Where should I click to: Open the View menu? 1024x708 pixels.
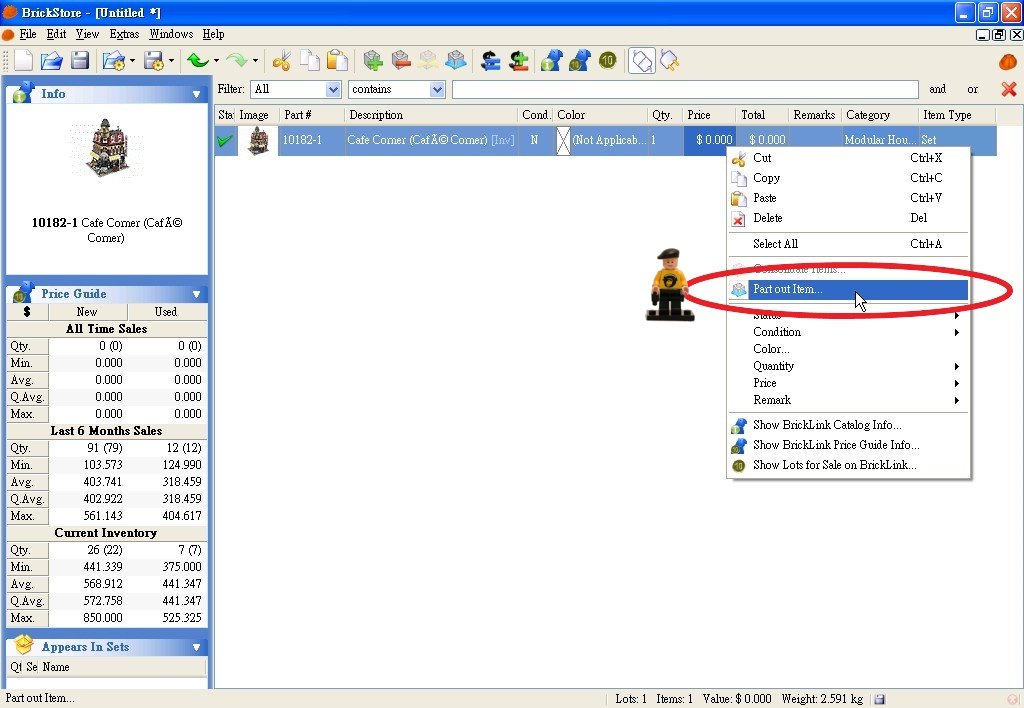click(x=87, y=34)
